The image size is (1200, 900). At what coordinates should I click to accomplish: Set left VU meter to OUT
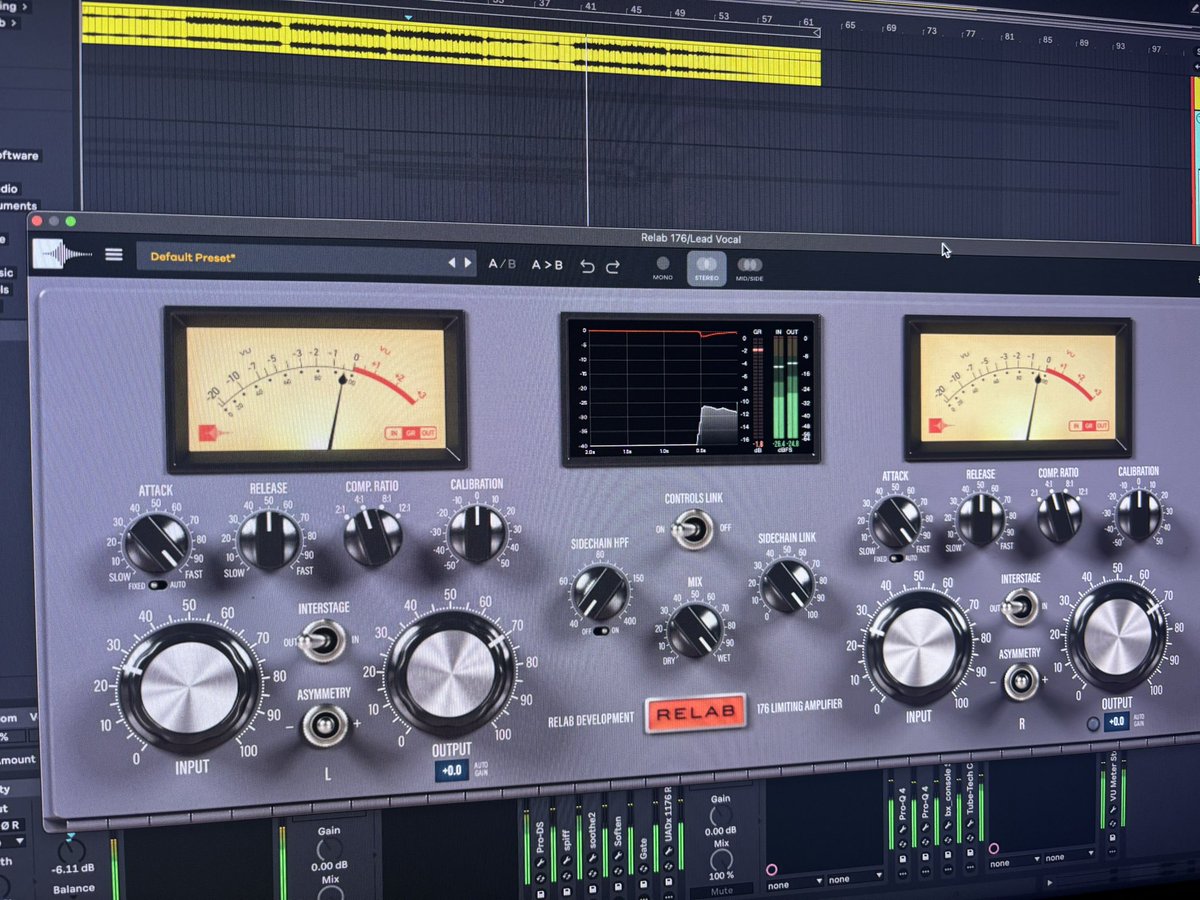(428, 433)
